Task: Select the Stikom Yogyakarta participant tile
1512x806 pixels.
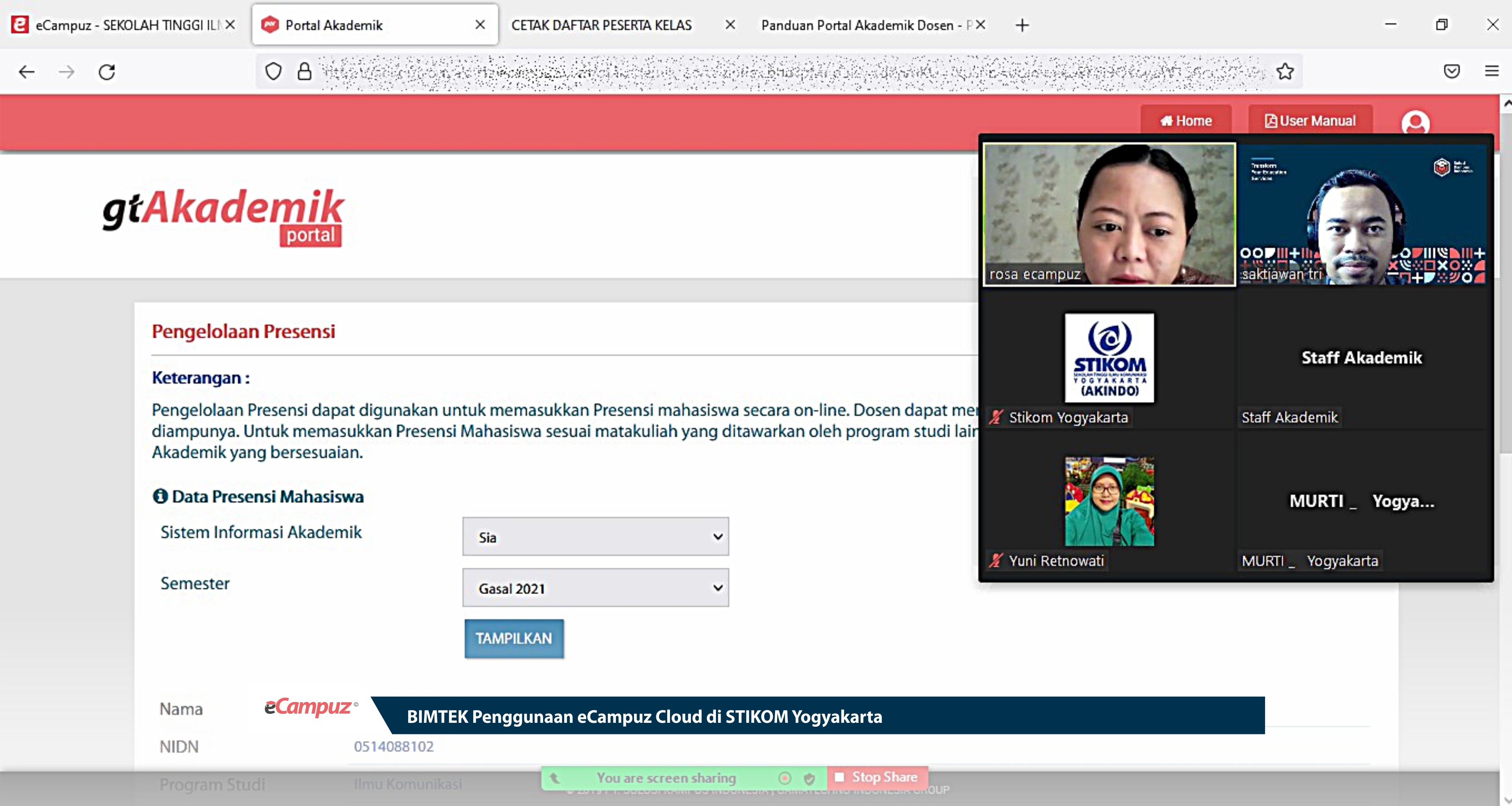Action: pyautogui.click(x=1109, y=358)
